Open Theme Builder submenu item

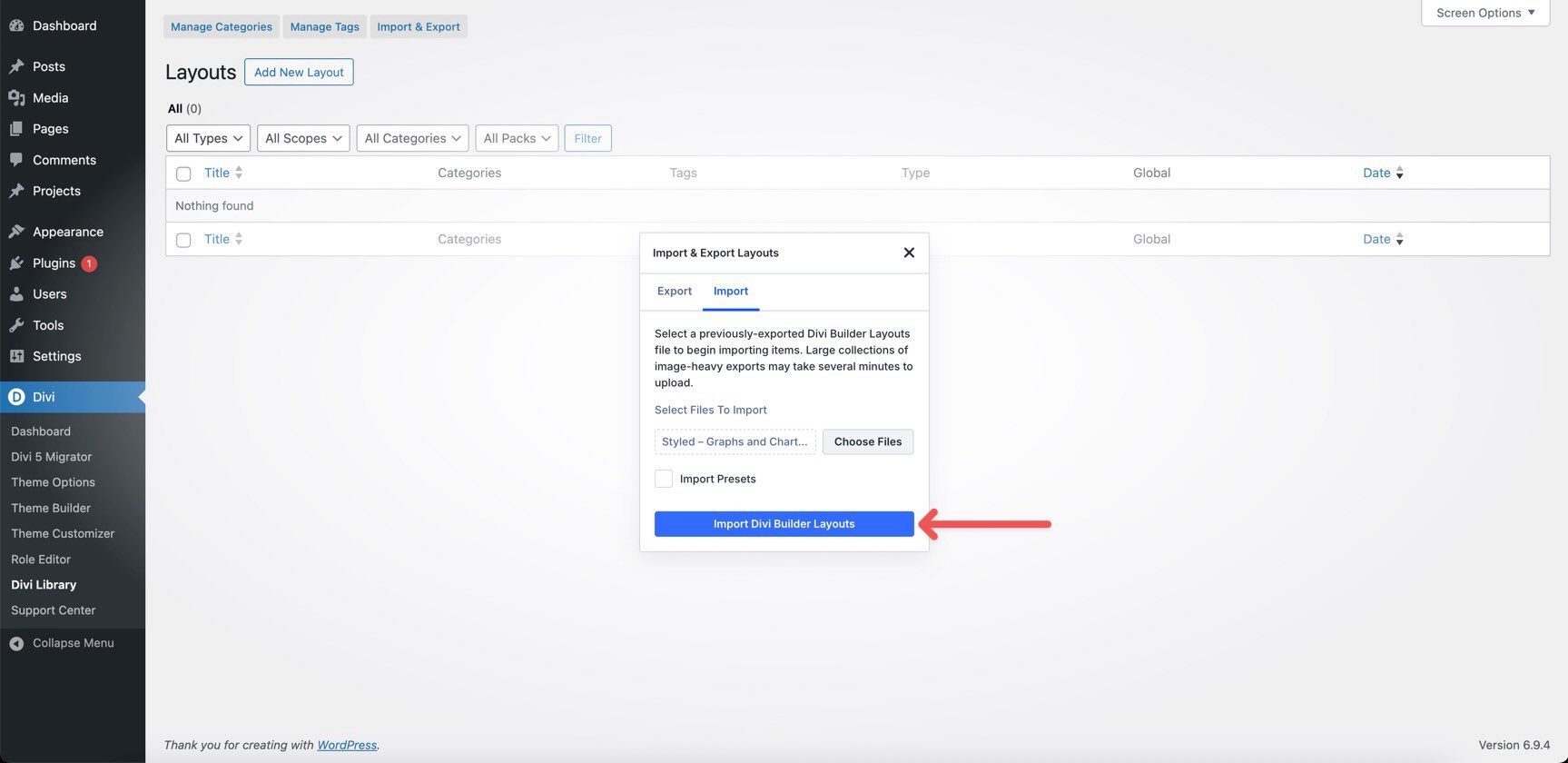click(x=51, y=508)
